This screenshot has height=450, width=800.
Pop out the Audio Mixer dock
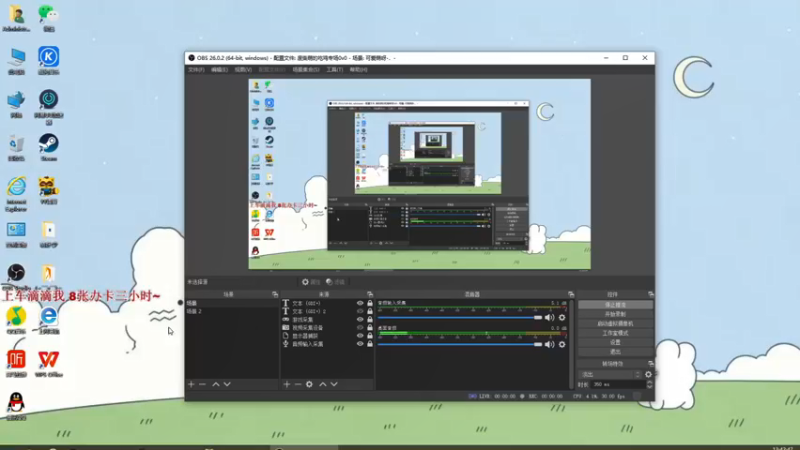571,294
